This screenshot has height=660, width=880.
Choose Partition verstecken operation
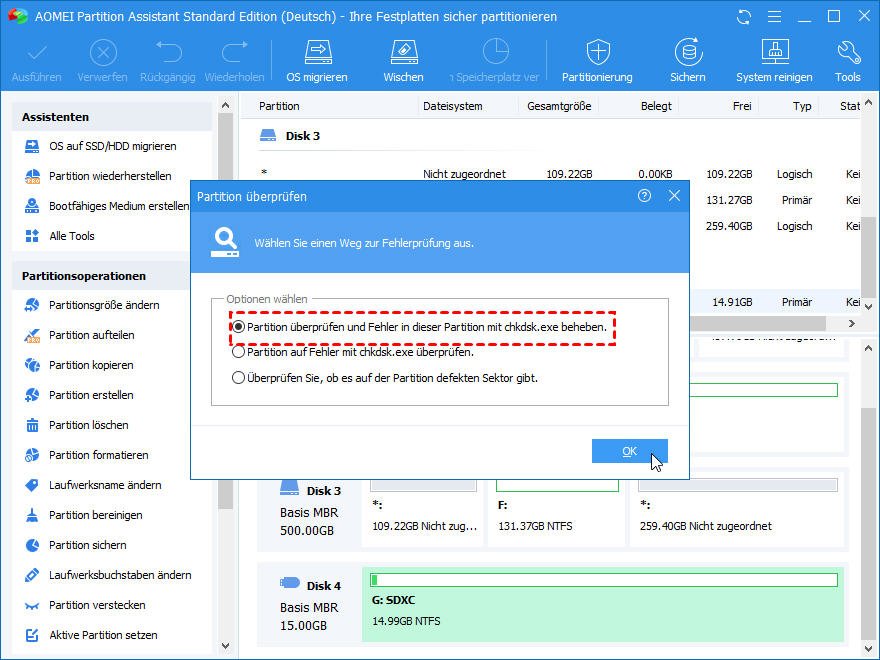[x=85, y=606]
